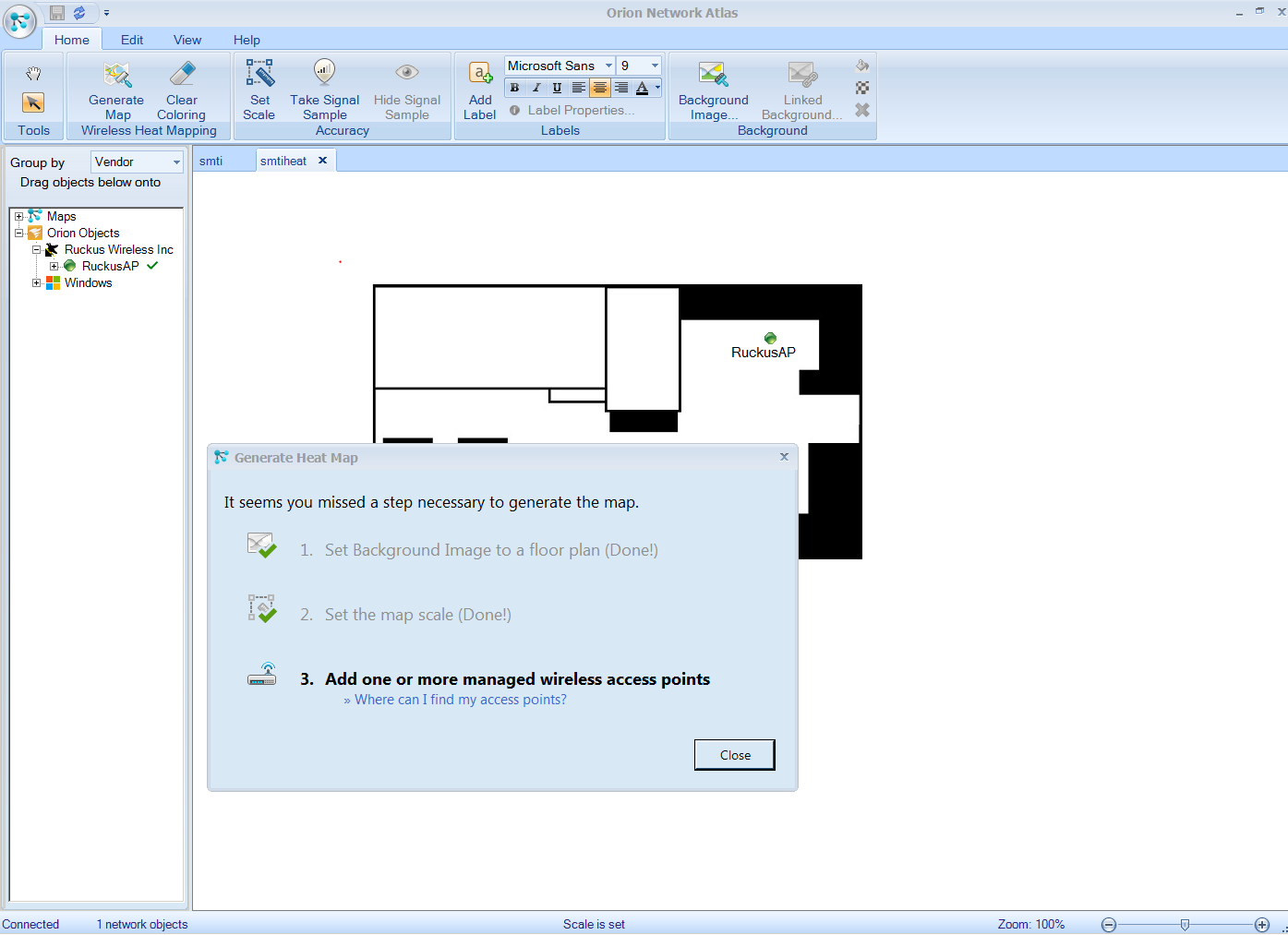Expand the Maps tree node

[x=18, y=217]
